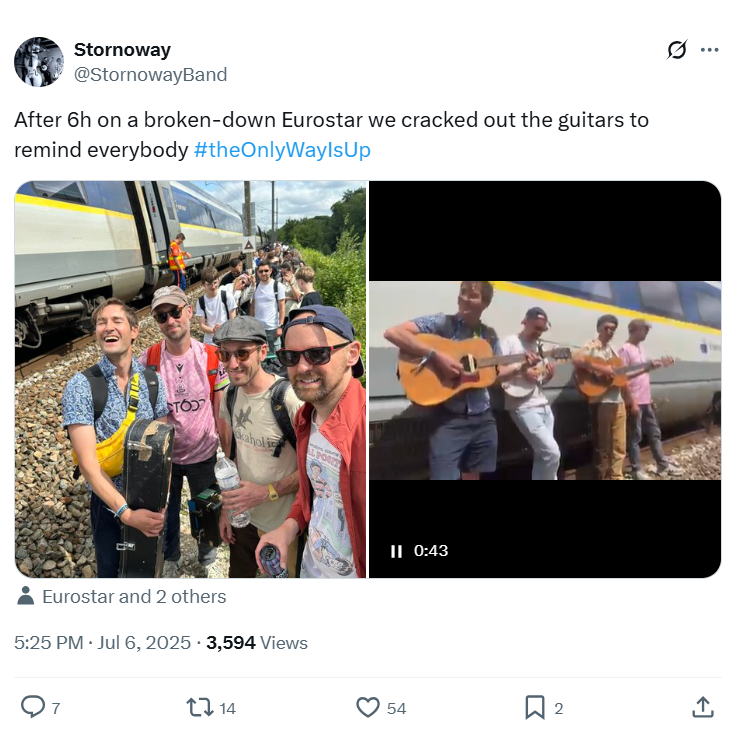Click the guitar-playing video thumbnail
This screenshot has width=736, height=731.
click(545, 379)
